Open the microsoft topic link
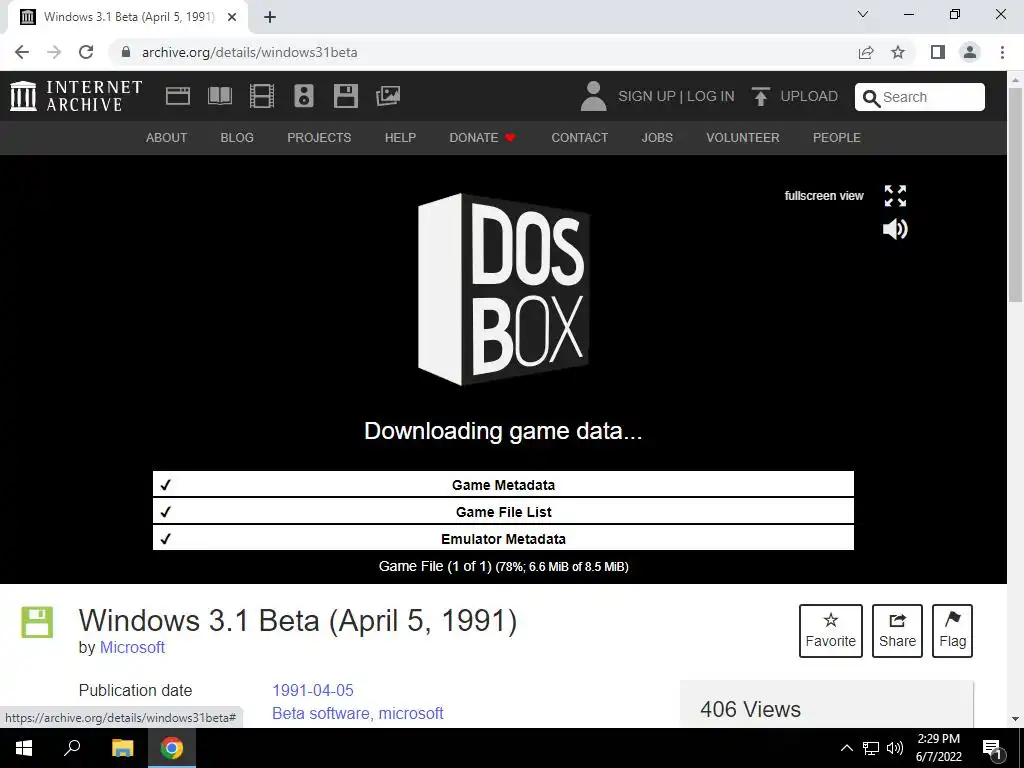Image resolution: width=1024 pixels, height=768 pixels. coord(411,713)
